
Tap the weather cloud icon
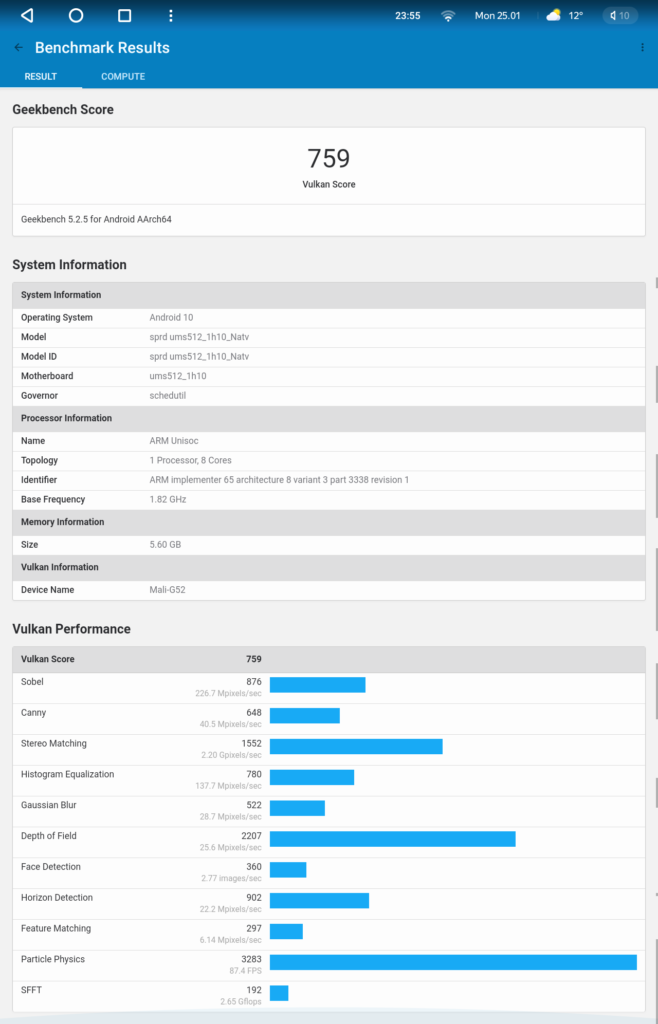pyautogui.click(x=553, y=16)
